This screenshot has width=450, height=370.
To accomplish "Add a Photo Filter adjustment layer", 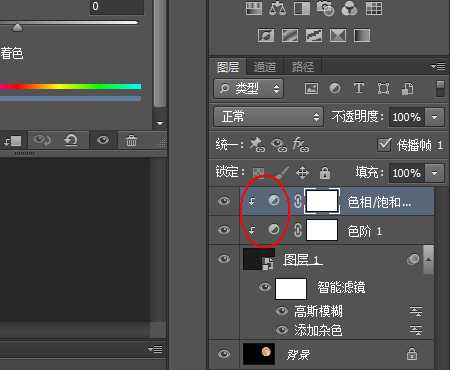I will [325, 8].
